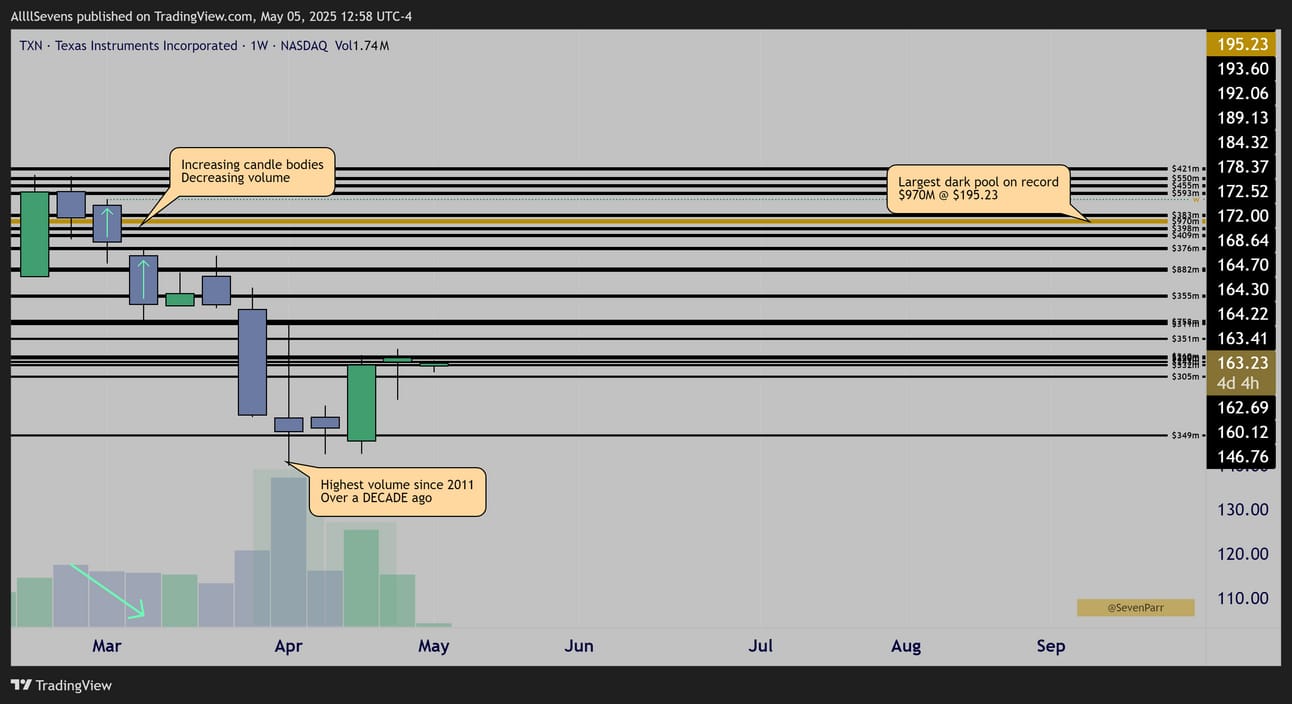
Task: Click the large green April weekly candle
Action: [361, 402]
